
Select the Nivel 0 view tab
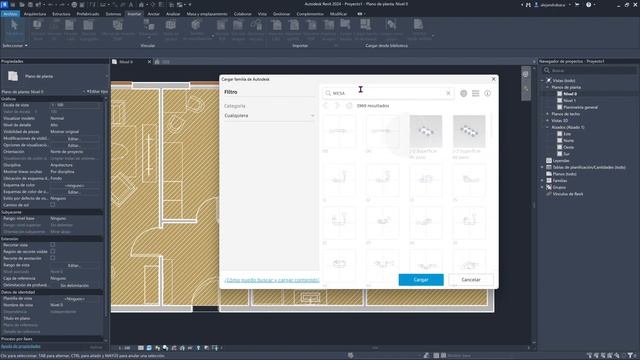pyautogui.click(x=126, y=62)
